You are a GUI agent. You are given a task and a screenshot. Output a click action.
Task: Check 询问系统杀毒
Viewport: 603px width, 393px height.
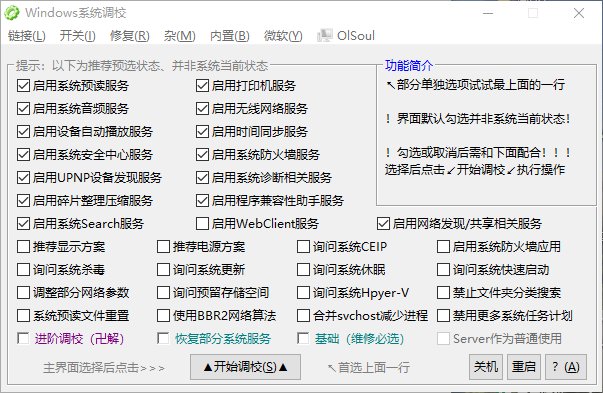click(23, 270)
